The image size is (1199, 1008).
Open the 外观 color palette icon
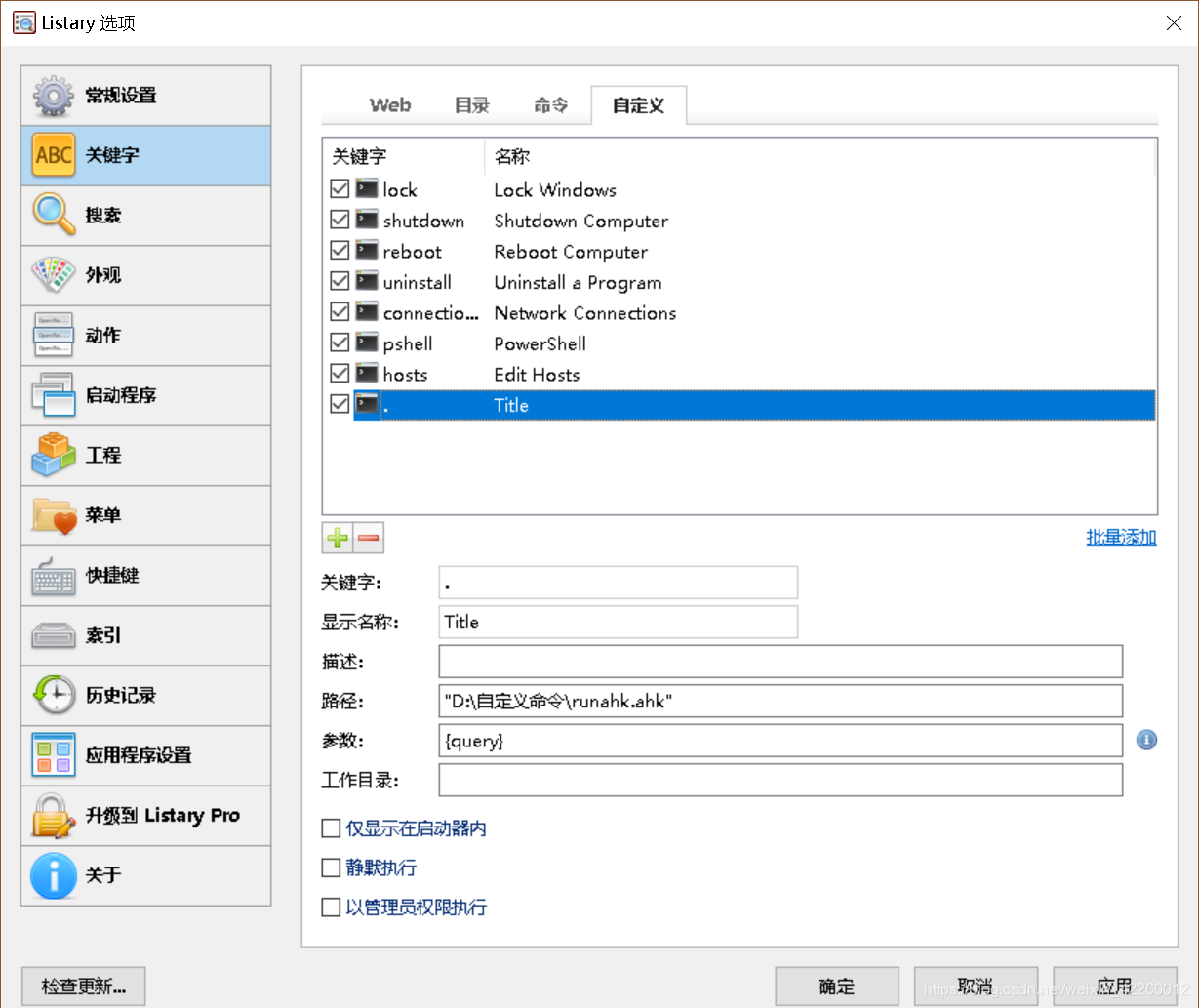coord(53,275)
